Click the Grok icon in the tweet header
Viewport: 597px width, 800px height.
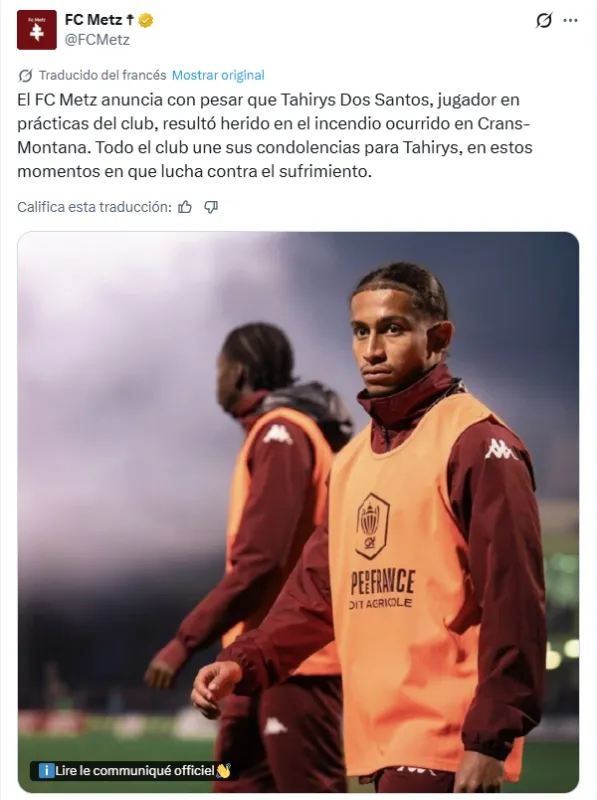pos(543,20)
